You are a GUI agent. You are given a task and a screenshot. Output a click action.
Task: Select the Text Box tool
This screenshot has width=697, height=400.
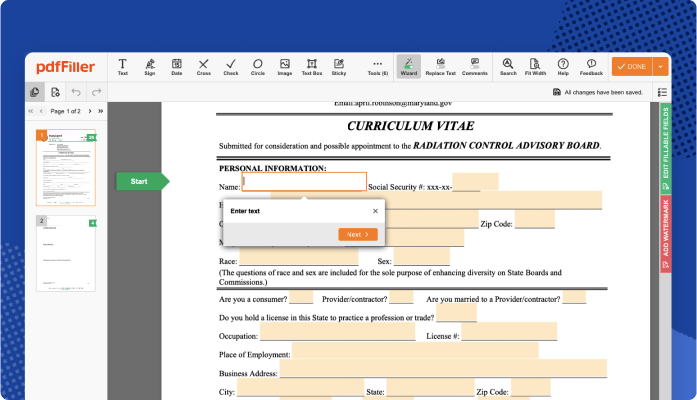pos(312,67)
